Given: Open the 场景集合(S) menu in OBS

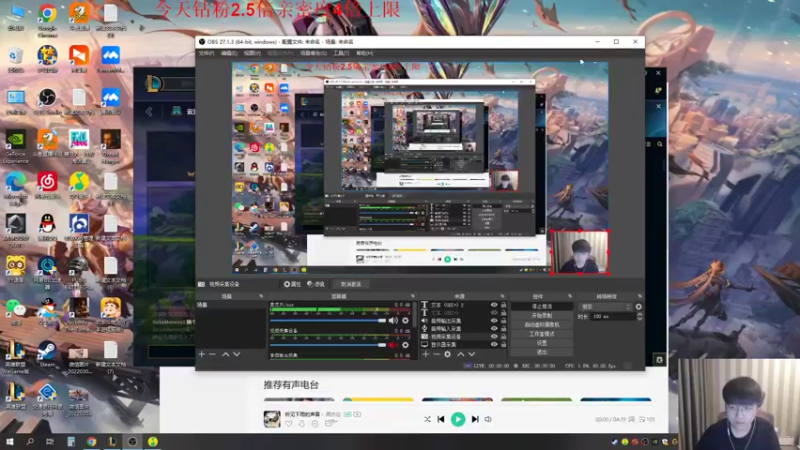Looking at the screenshot, I should pos(313,53).
